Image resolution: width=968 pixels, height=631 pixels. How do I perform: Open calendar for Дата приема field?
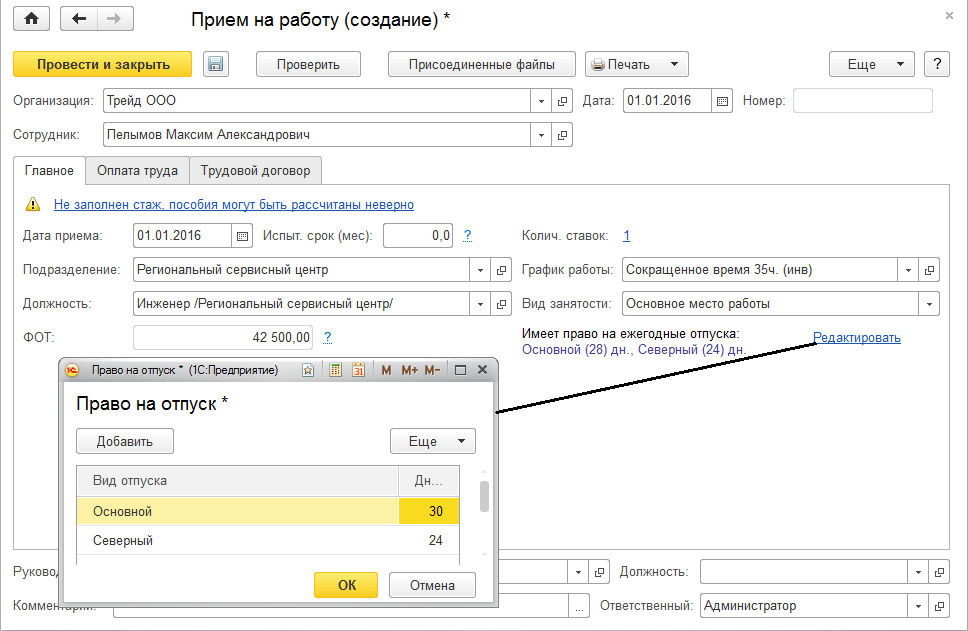[x=242, y=236]
